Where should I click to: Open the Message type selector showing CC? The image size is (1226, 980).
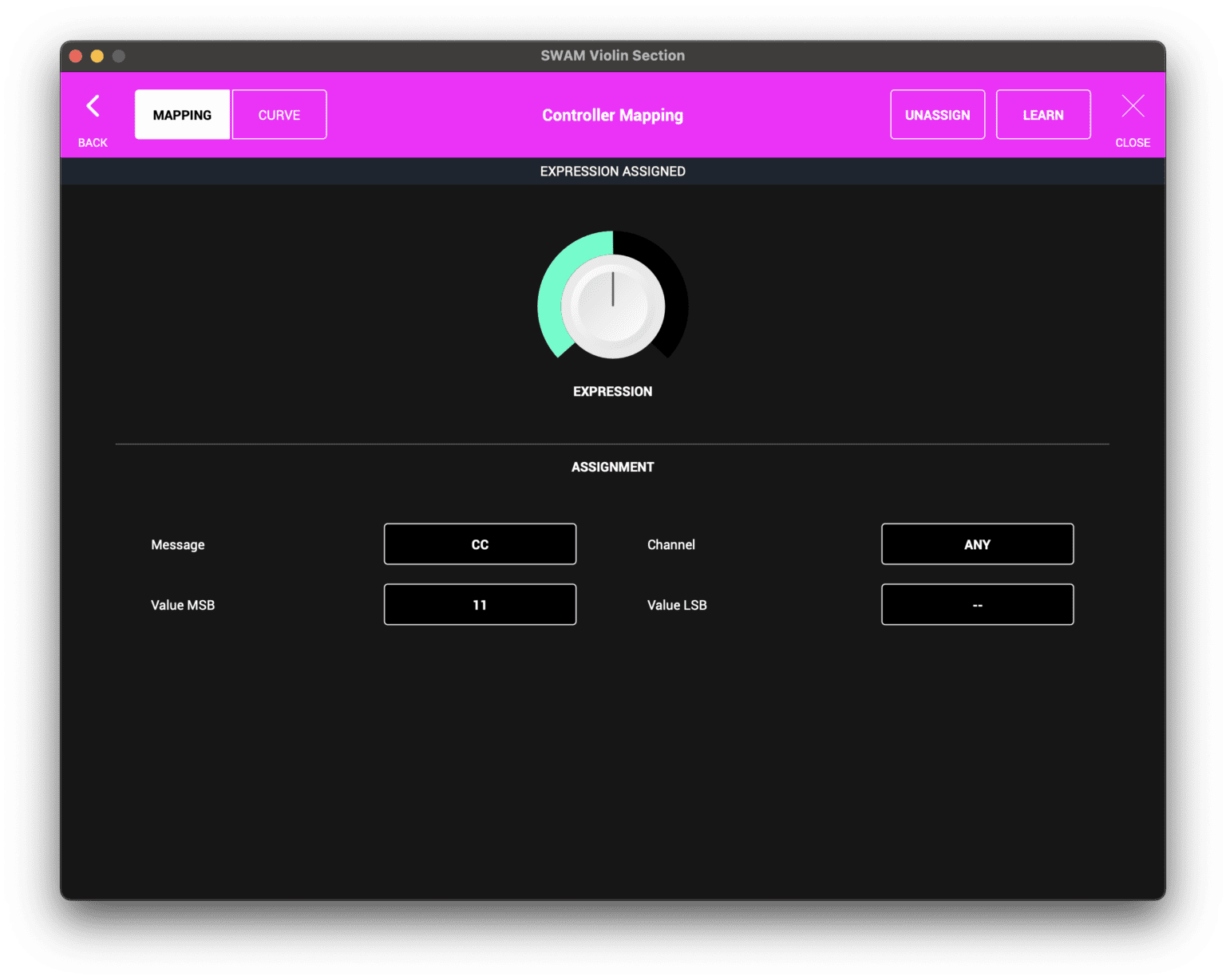(x=480, y=543)
